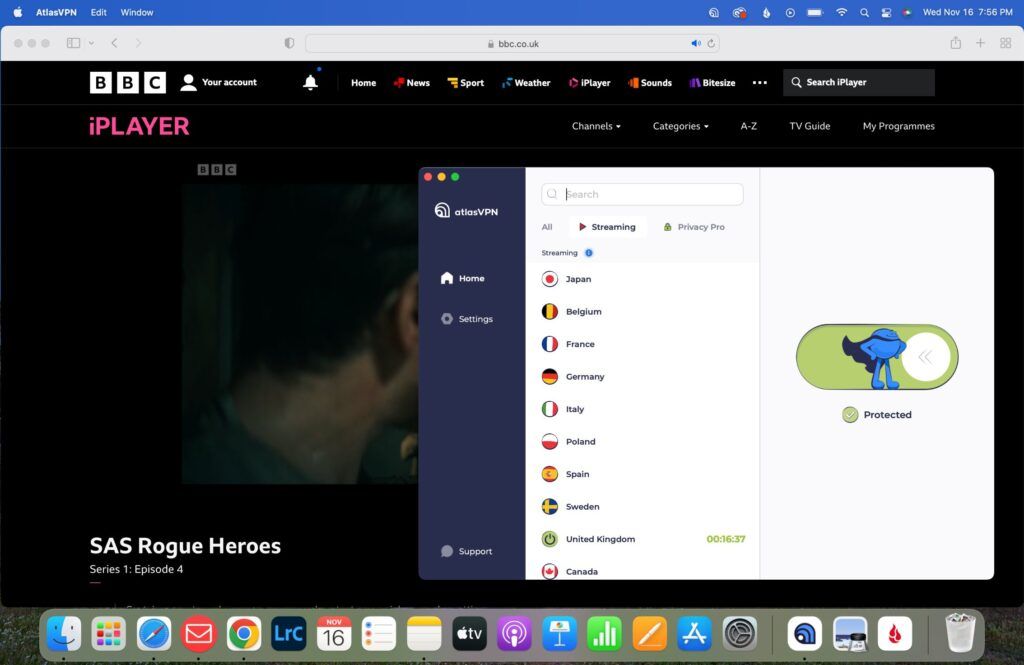Open Support in the AtlasVPN sidebar

(x=466, y=551)
